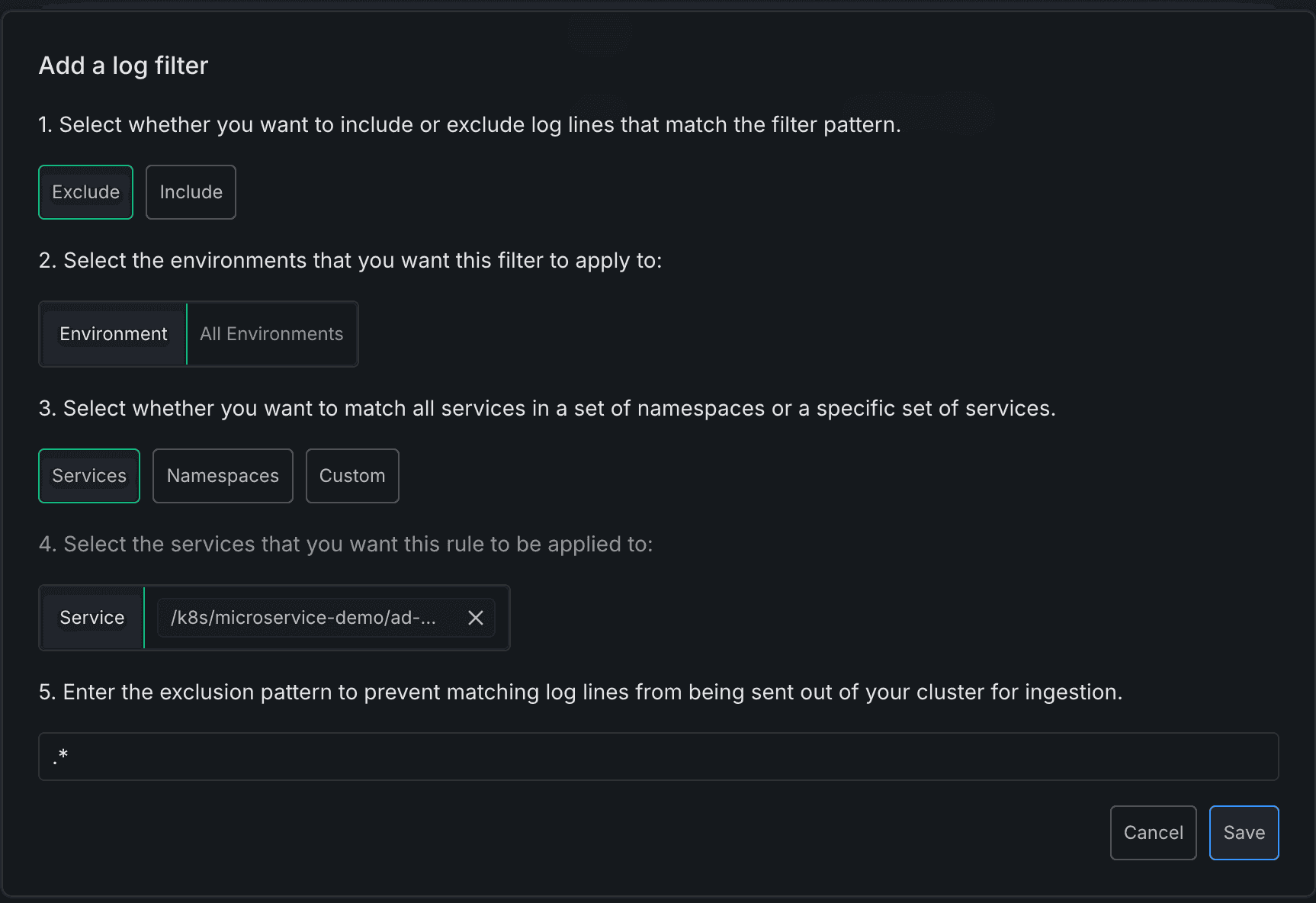The height and width of the screenshot is (903, 1316).
Task: Click the step 1 include or exclude instruction
Action: pyautogui.click(x=470, y=125)
